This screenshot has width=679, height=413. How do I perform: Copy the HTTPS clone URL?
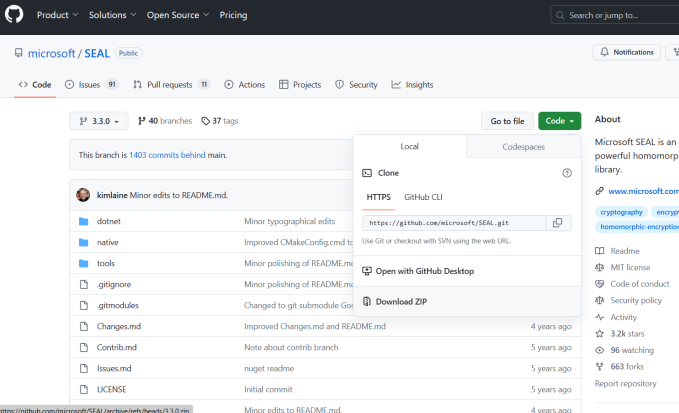[557, 223]
